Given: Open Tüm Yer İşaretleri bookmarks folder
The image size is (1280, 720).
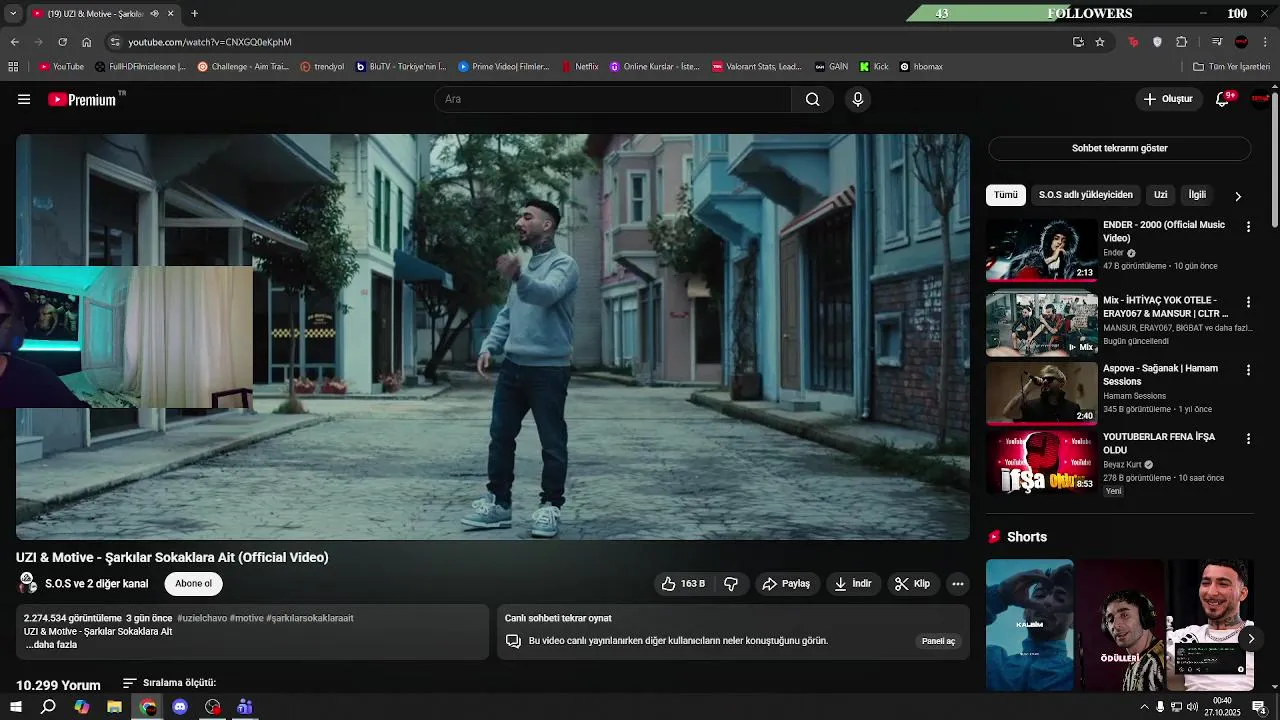Looking at the screenshot, I should coord(1232,67).
